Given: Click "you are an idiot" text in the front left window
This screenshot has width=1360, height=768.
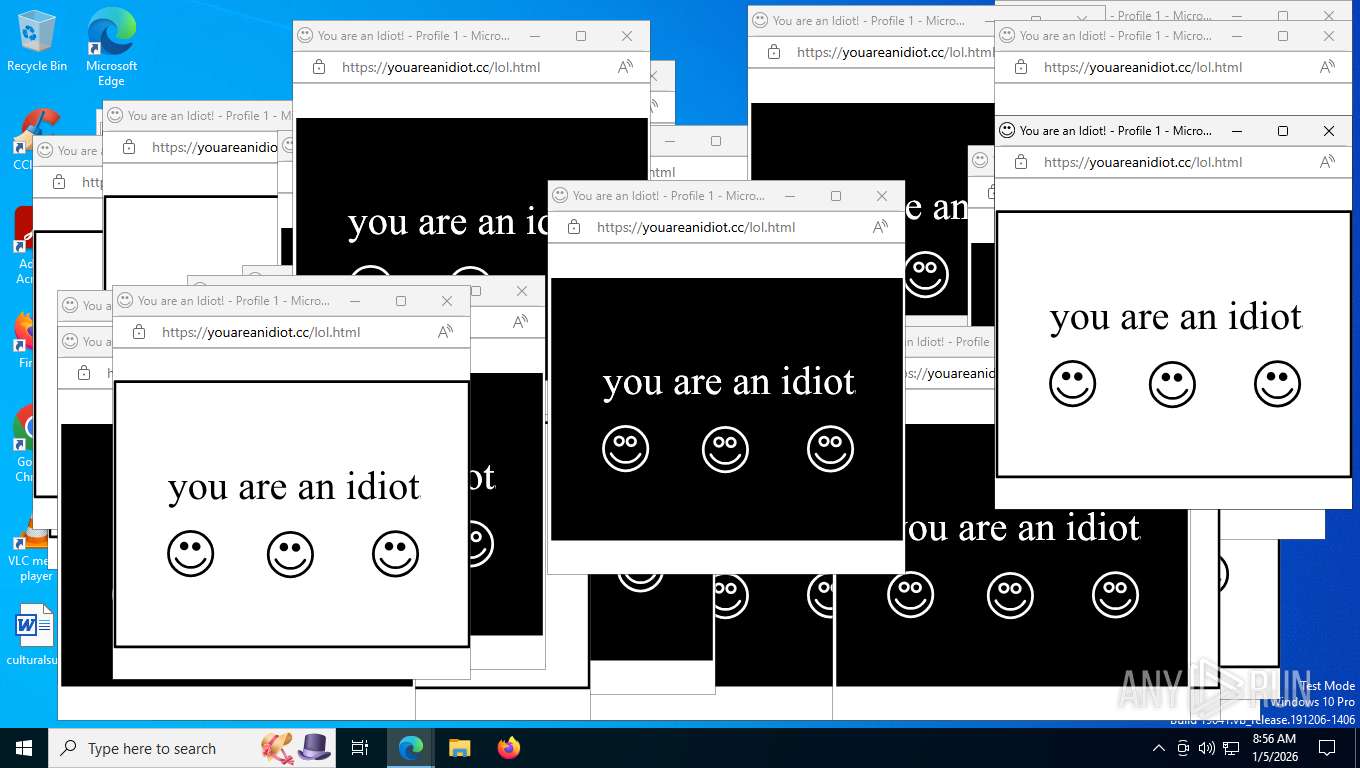Looking at the screenshot, I should (x=294, y=487).
